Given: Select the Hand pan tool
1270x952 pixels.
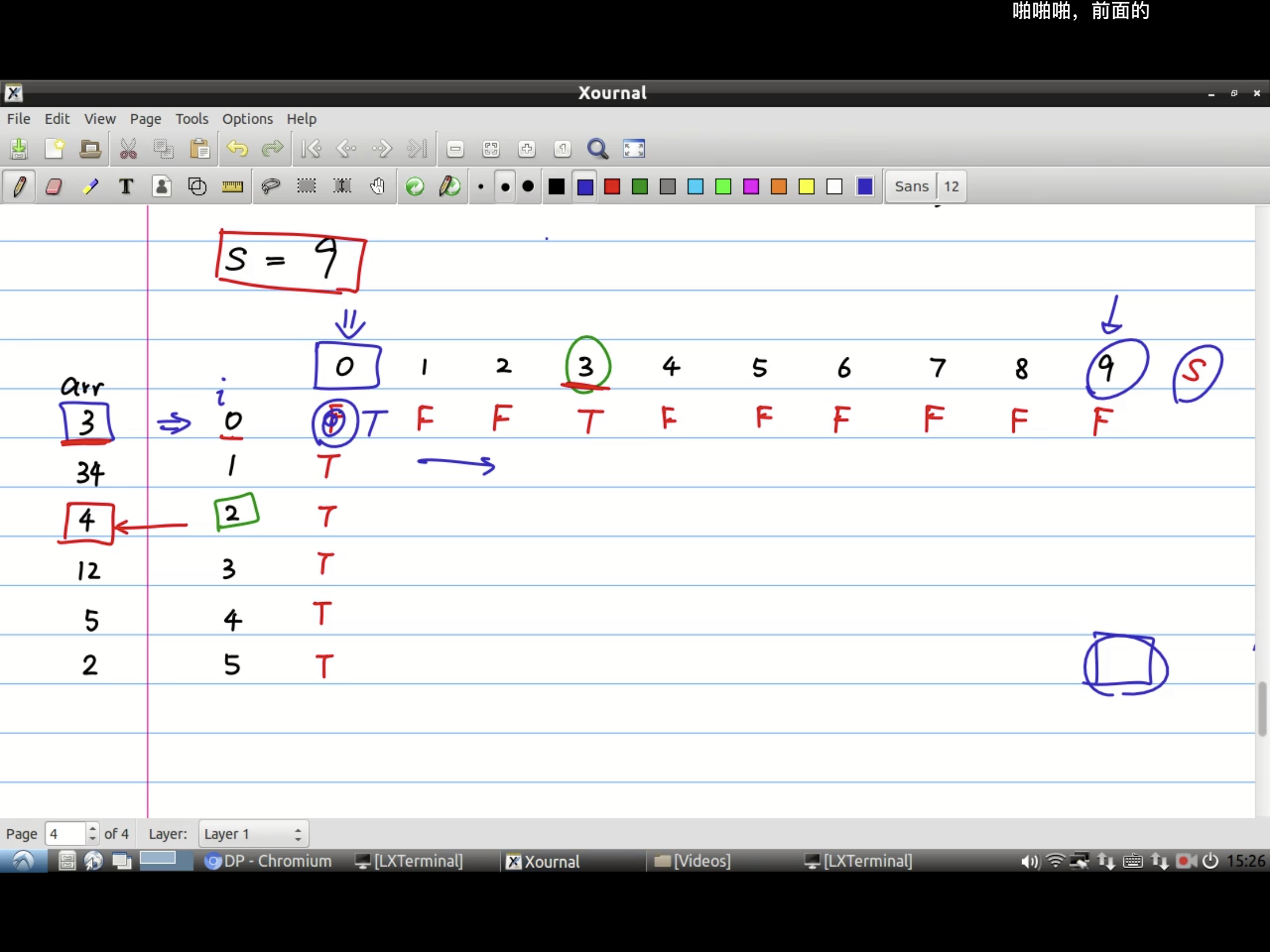Looking at the screenshot, I should point(377,187).
